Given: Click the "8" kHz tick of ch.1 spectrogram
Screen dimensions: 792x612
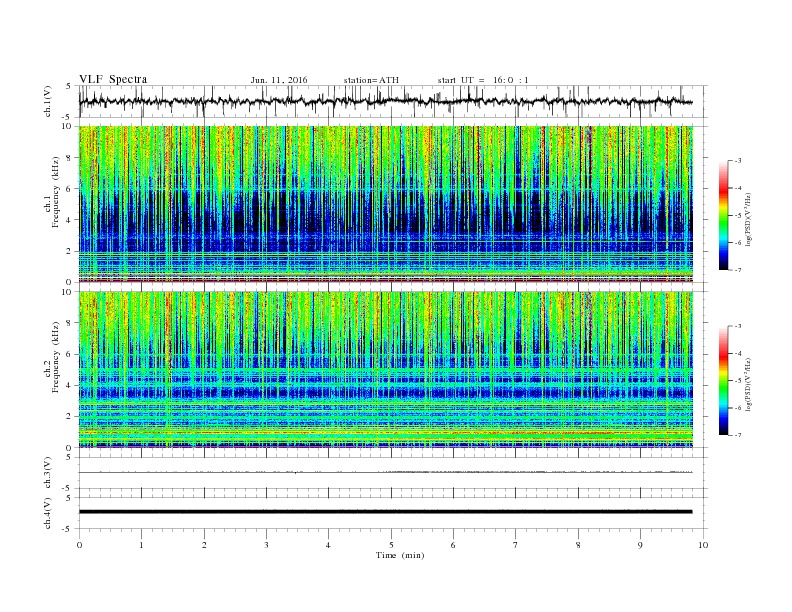Looking at the screenshot, I should [x=69, y=158].
